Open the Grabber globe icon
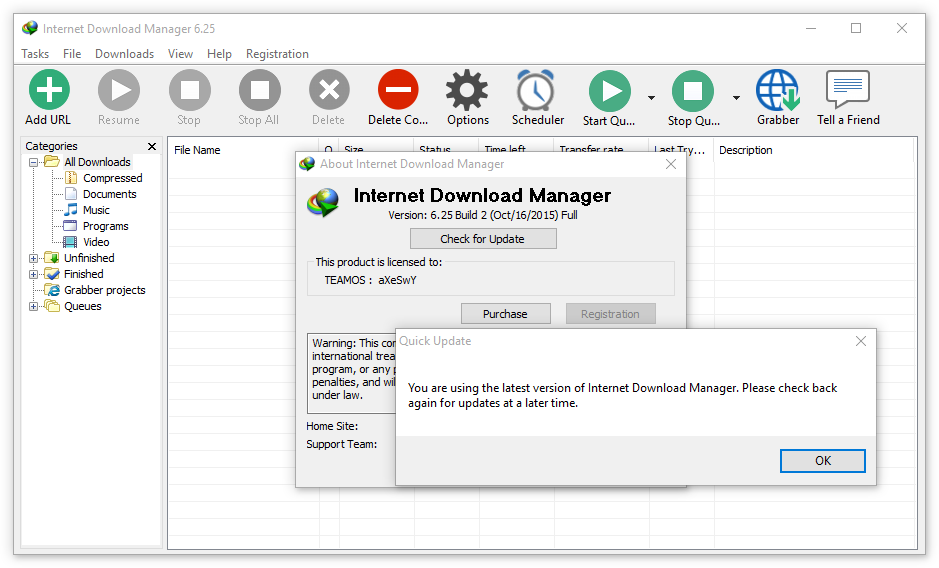Image resolution: width=939 pixels, height=568 pixels. pos(778,90)
